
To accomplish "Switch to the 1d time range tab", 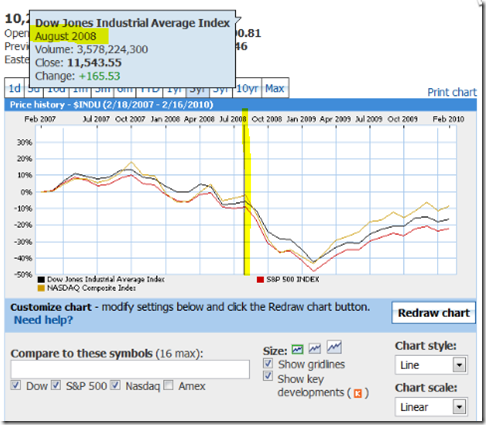I will point(14,88).
